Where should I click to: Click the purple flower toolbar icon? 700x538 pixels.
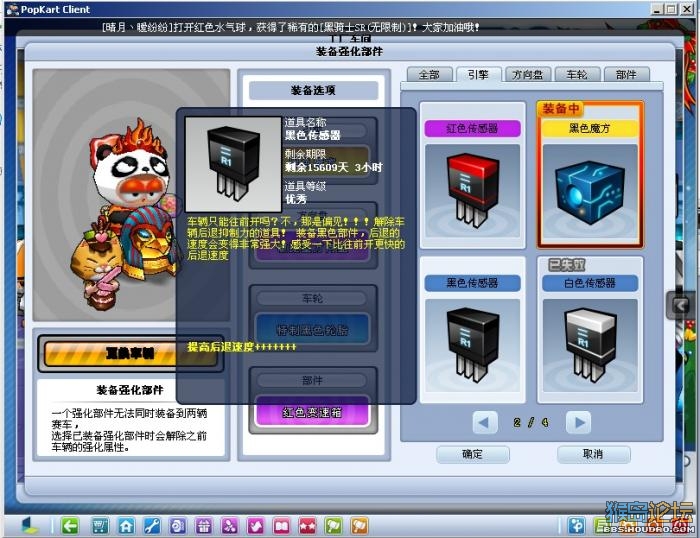point(229,526)
